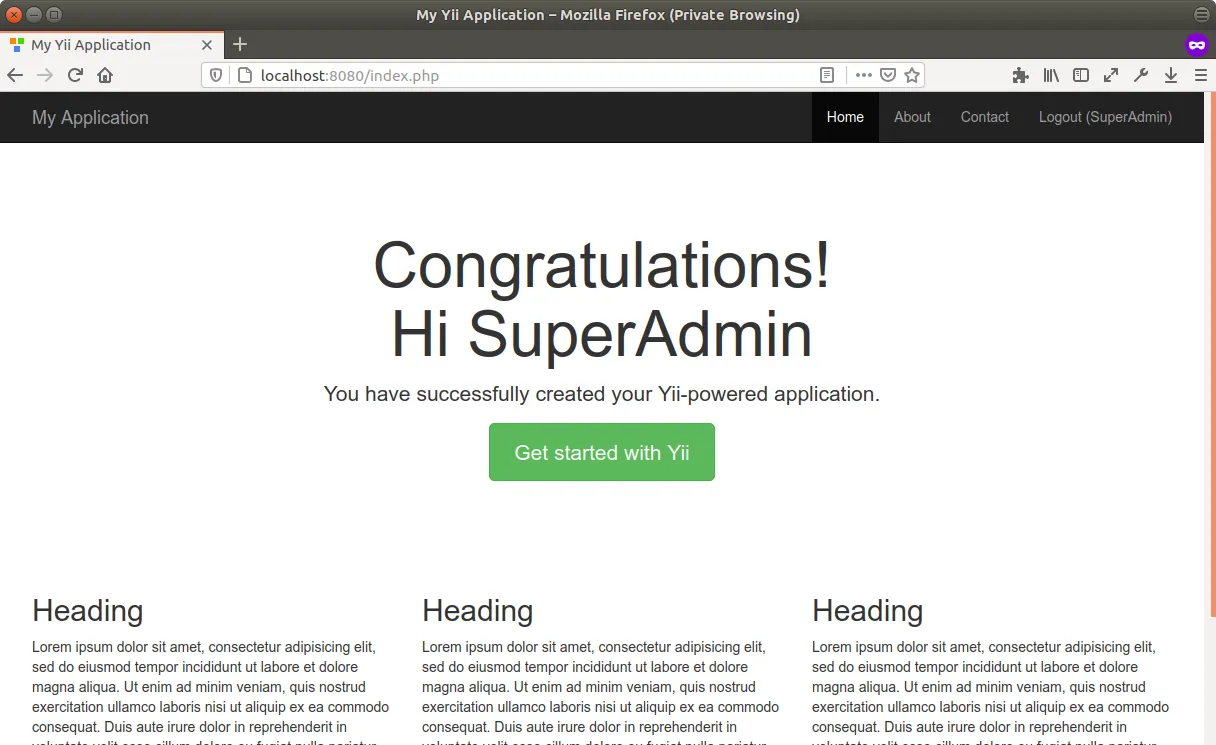Viewport: 1216px width, 745px height.
Task: Reload the current page
Action: point(75,75)
